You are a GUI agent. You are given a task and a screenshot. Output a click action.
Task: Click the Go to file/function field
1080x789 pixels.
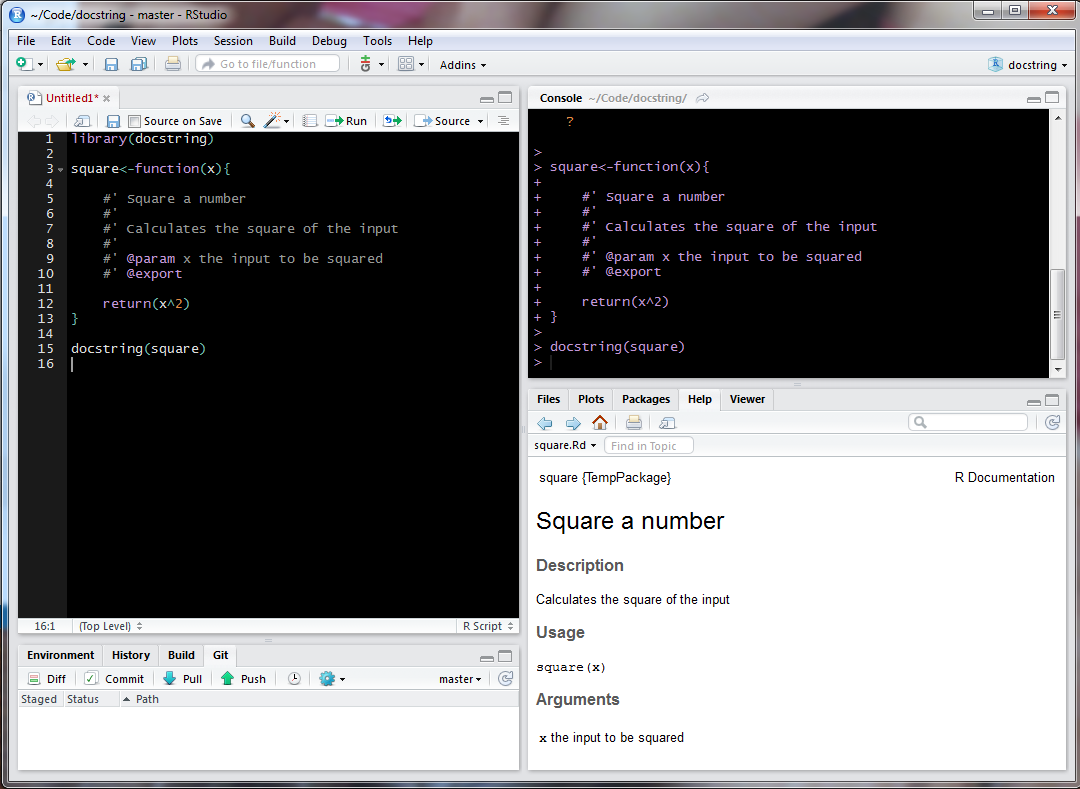[268, 64]
